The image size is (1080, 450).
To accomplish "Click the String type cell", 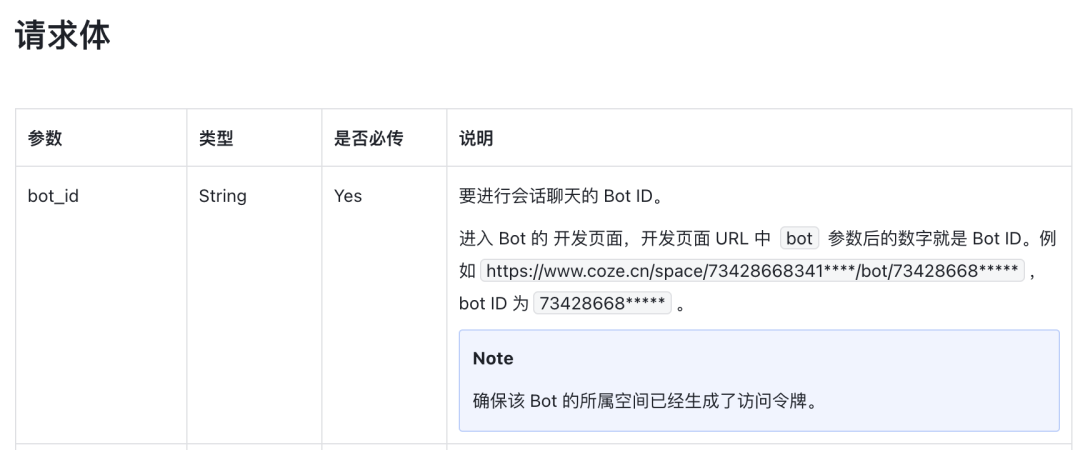I will coord(222,196).
